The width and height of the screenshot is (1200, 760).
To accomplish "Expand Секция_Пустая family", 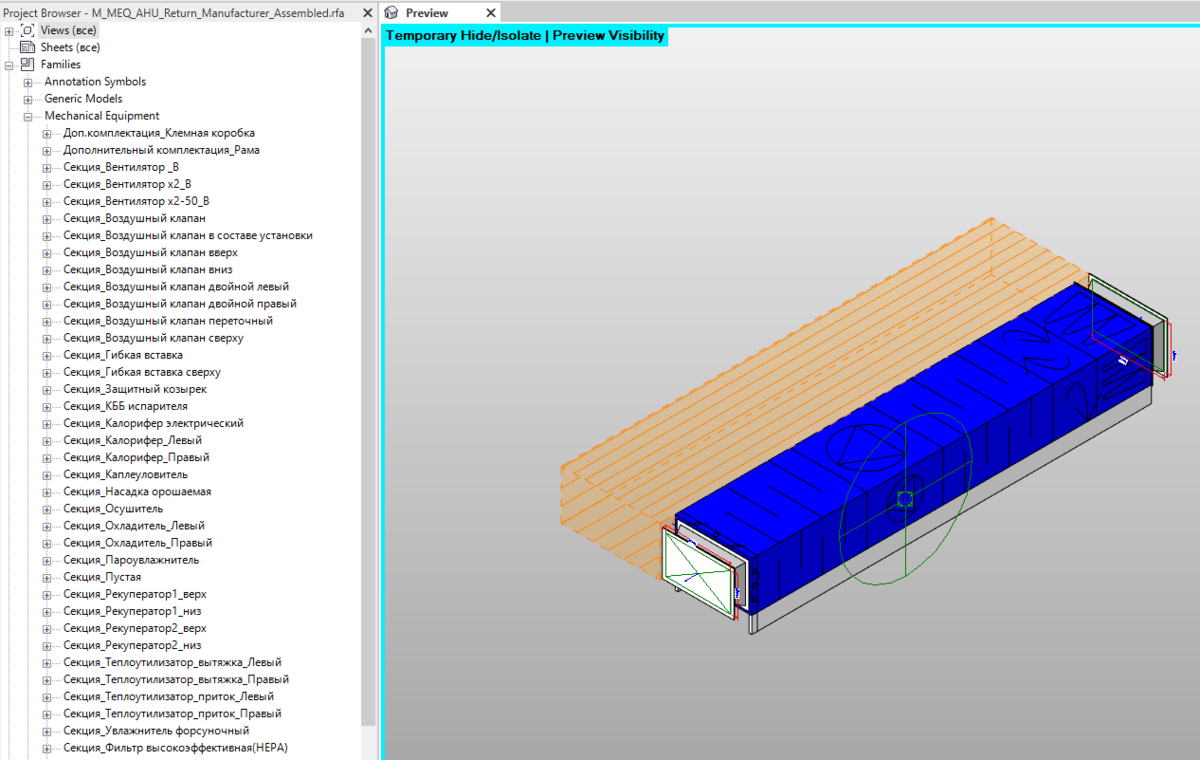I will pos(47,577).
